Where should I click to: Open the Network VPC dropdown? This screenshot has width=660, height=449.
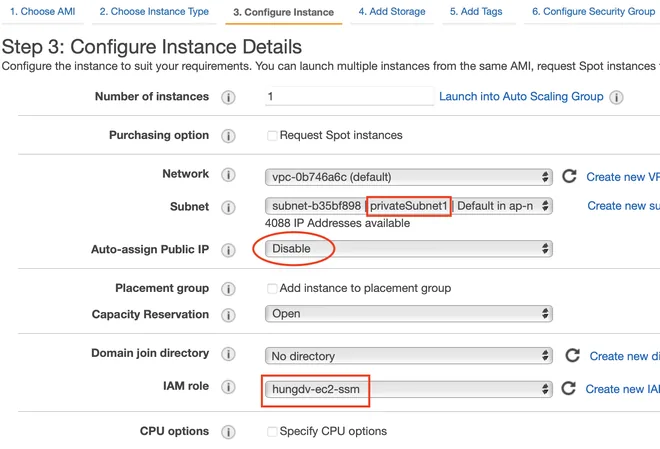(409, 177)
